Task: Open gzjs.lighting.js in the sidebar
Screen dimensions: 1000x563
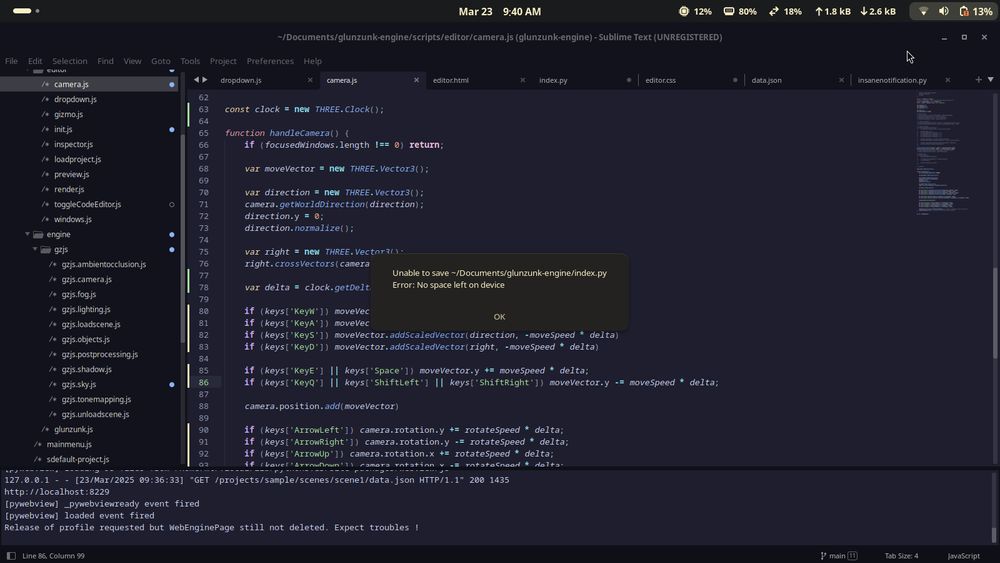Action: pyautogui.click(x=86, y=309)
